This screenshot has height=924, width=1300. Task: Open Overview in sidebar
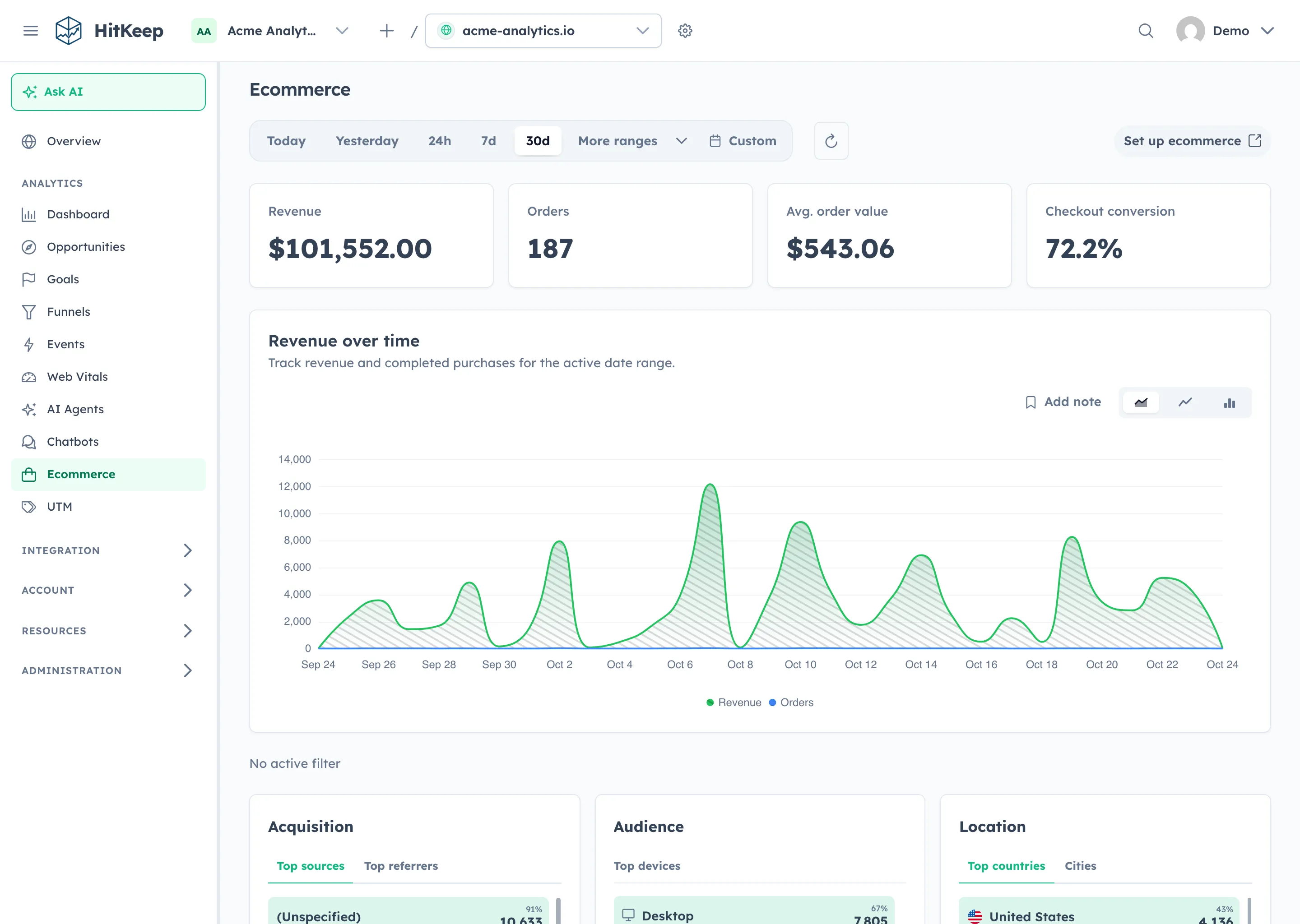108,141
